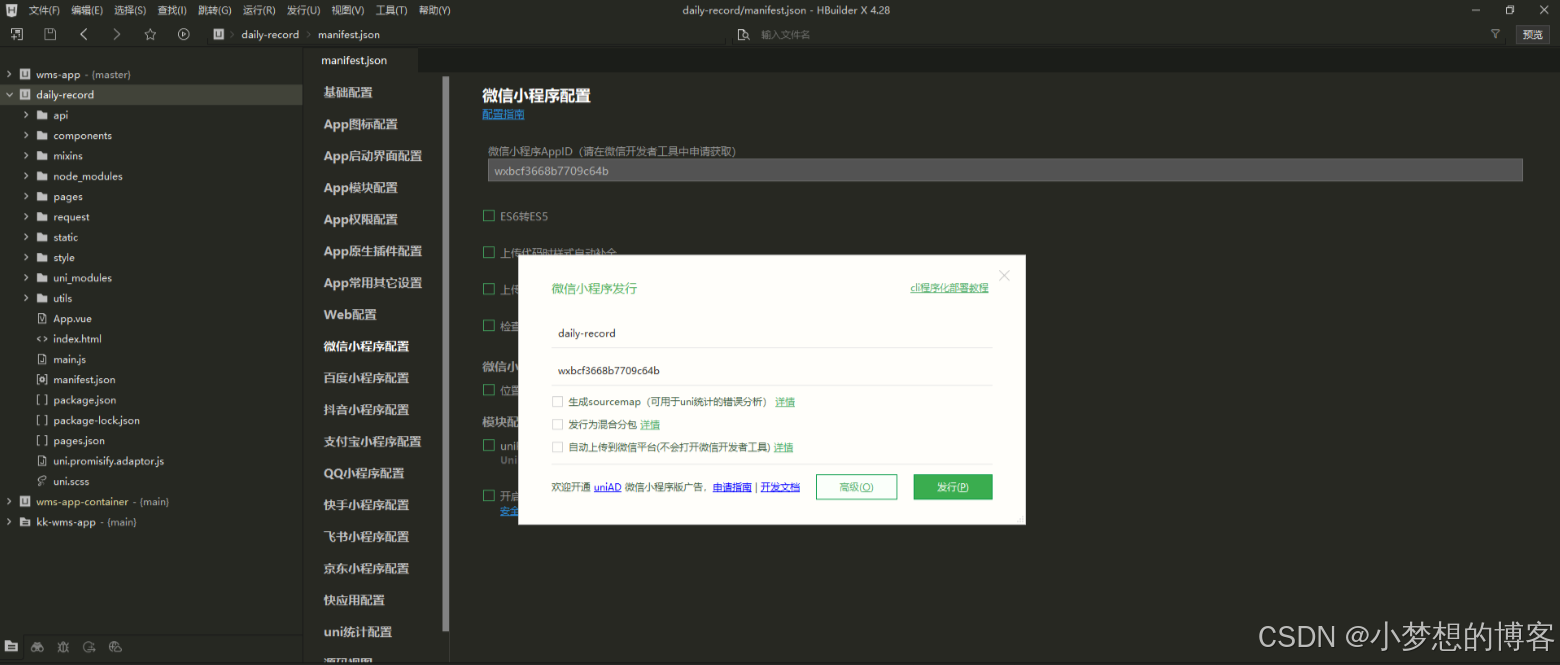The image size is (1560, 665).
Task: Switch to 百度小程序配置 section
Action: [366, 378]
